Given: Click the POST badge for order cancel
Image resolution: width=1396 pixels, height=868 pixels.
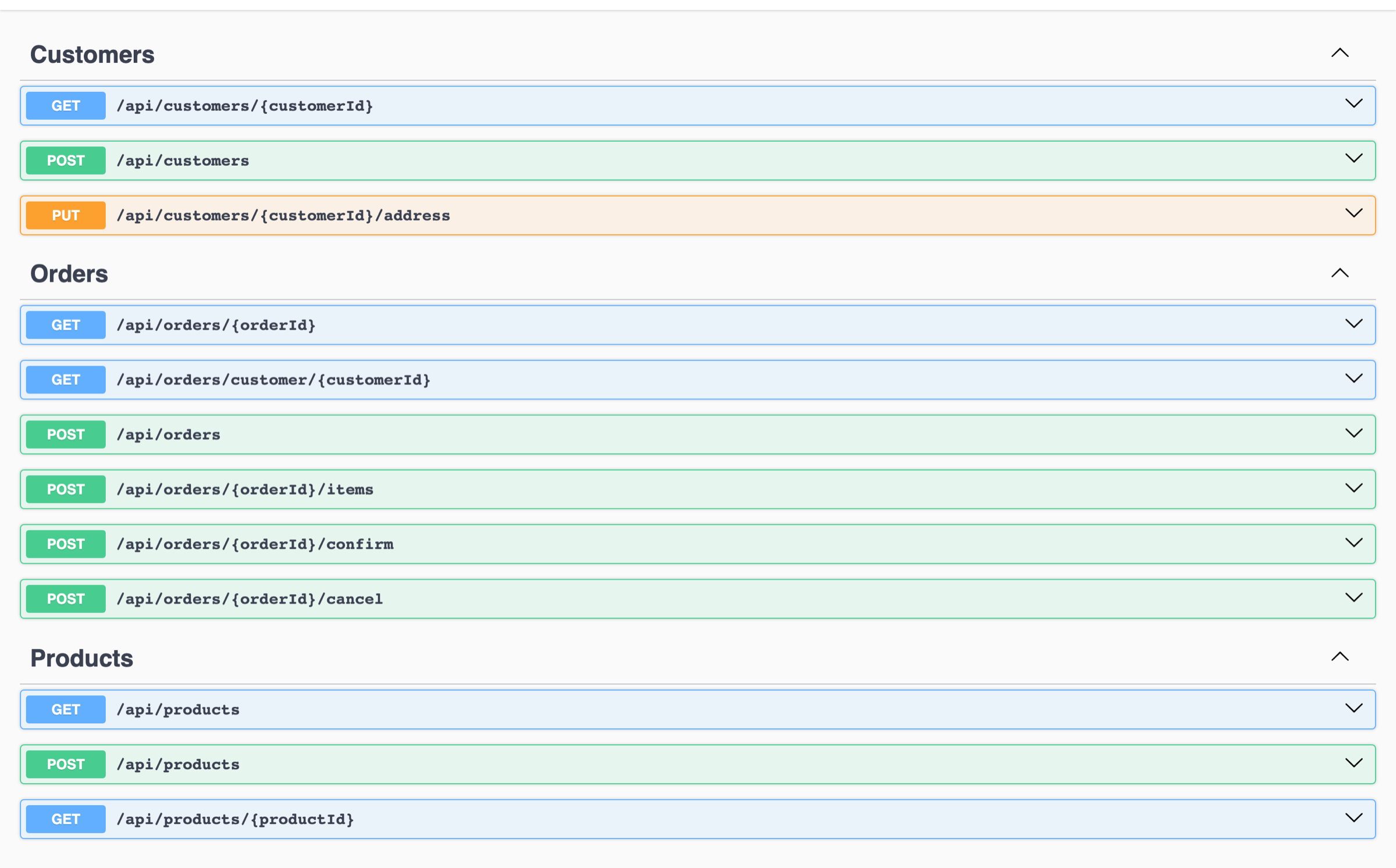Looking at the screenshot, I should point(66,599).
